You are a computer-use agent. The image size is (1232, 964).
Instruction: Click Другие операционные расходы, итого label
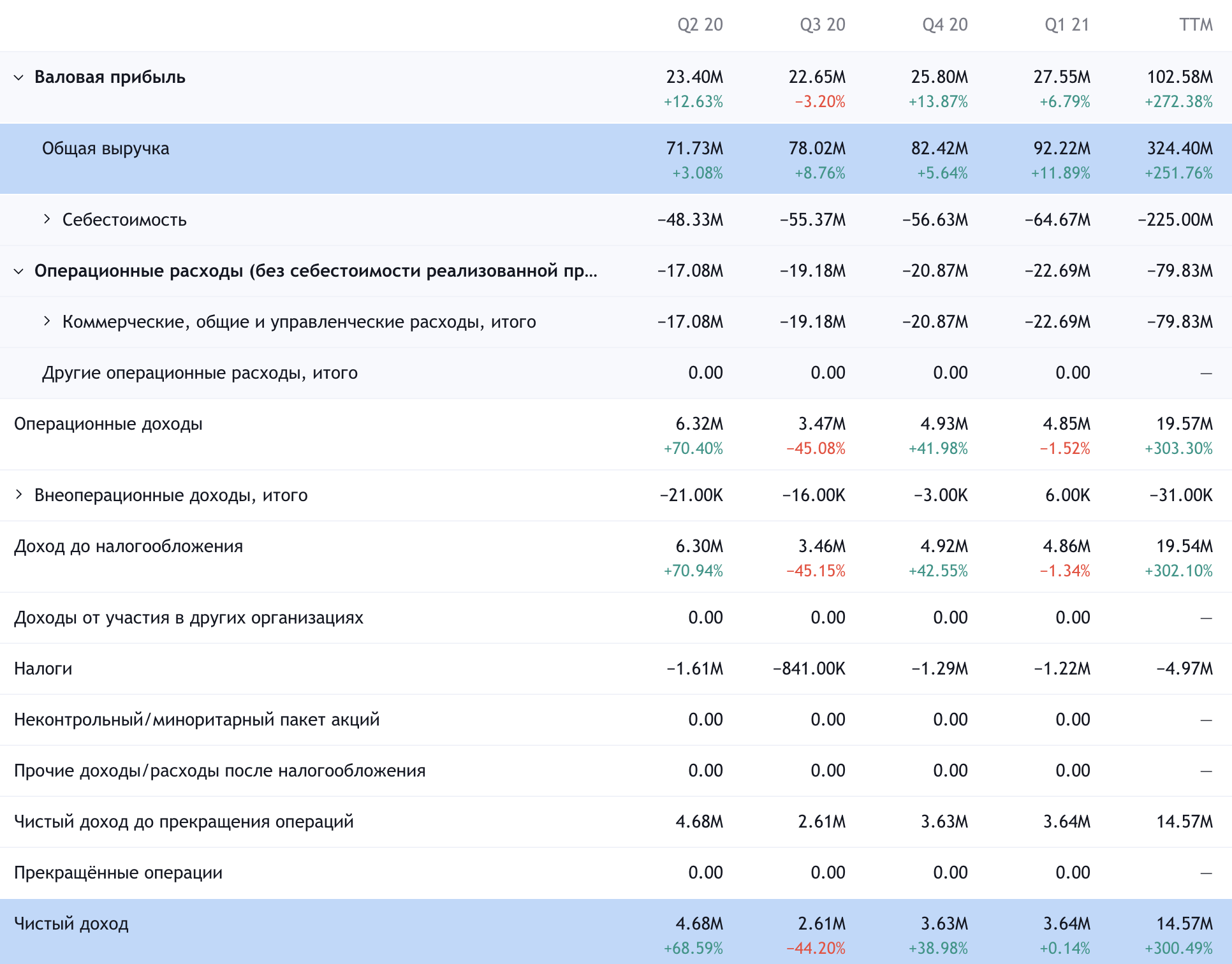(x=200, y=373)
